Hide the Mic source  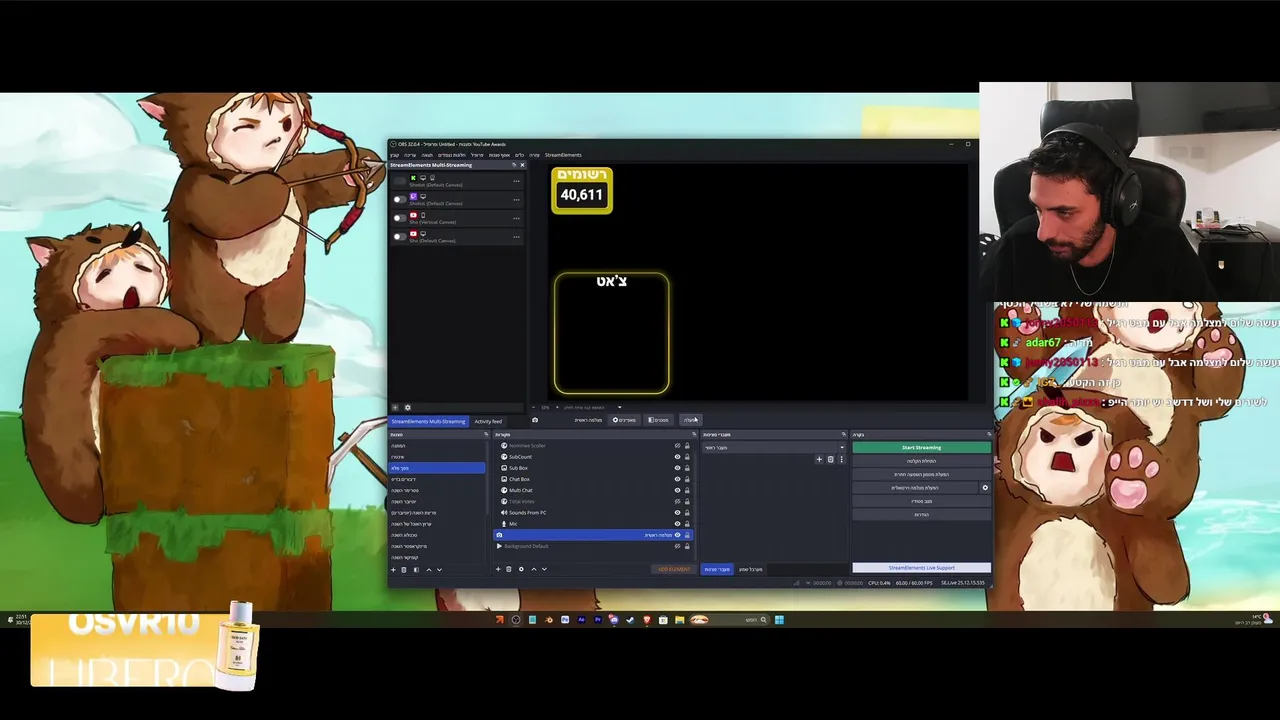[x=677, y=524]
